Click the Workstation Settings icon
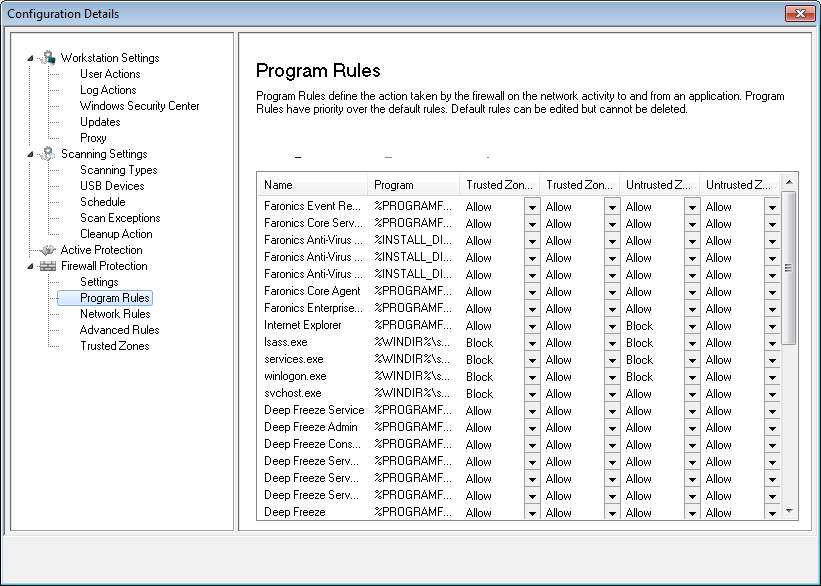821x586 pixels. click(x=48, y=58)
